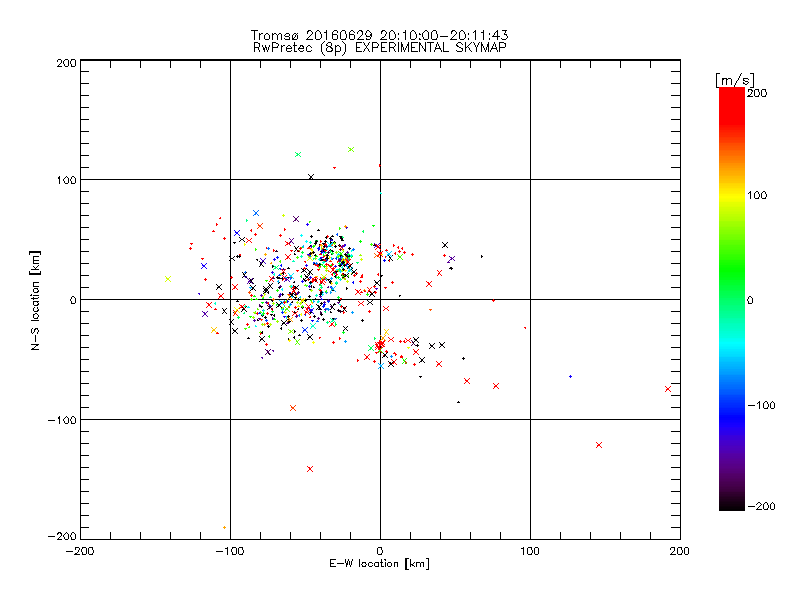Screen dimensions: 800x600
Task: Select the '[m/s]' color bar unit label
Action: [735, 80]
